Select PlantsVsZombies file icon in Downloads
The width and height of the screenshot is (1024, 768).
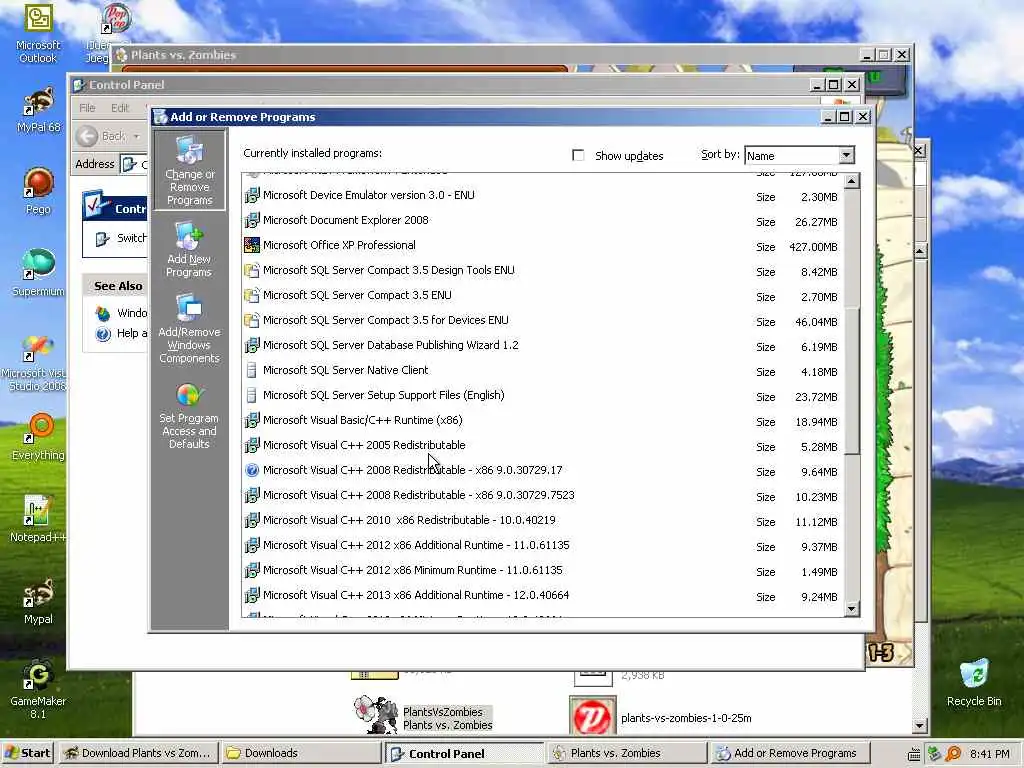click(x=376, y=715)
